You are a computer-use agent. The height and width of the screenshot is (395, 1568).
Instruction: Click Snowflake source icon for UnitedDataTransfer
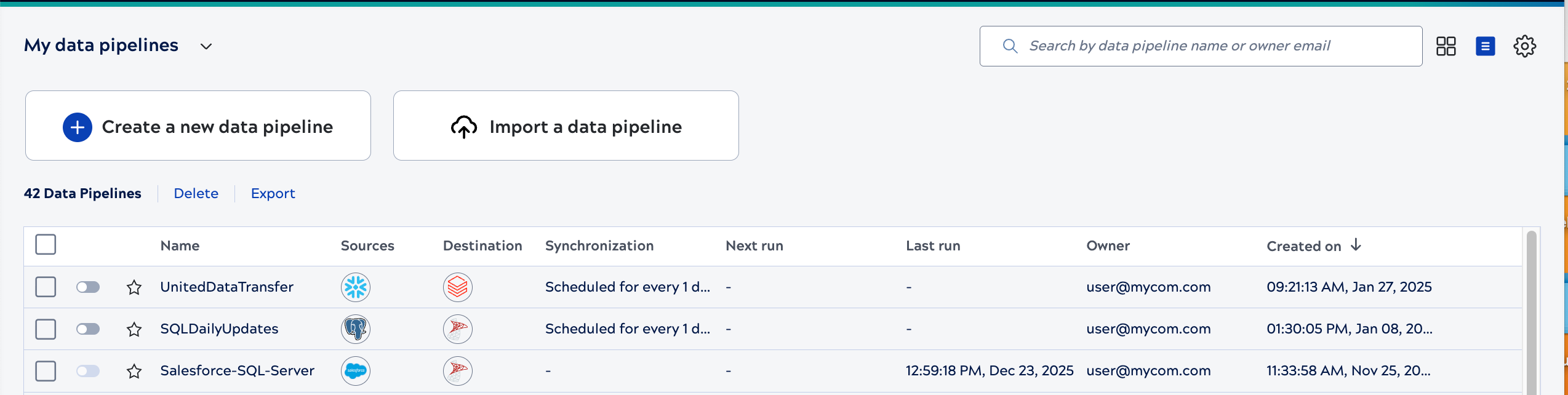(x=356, y=287)
